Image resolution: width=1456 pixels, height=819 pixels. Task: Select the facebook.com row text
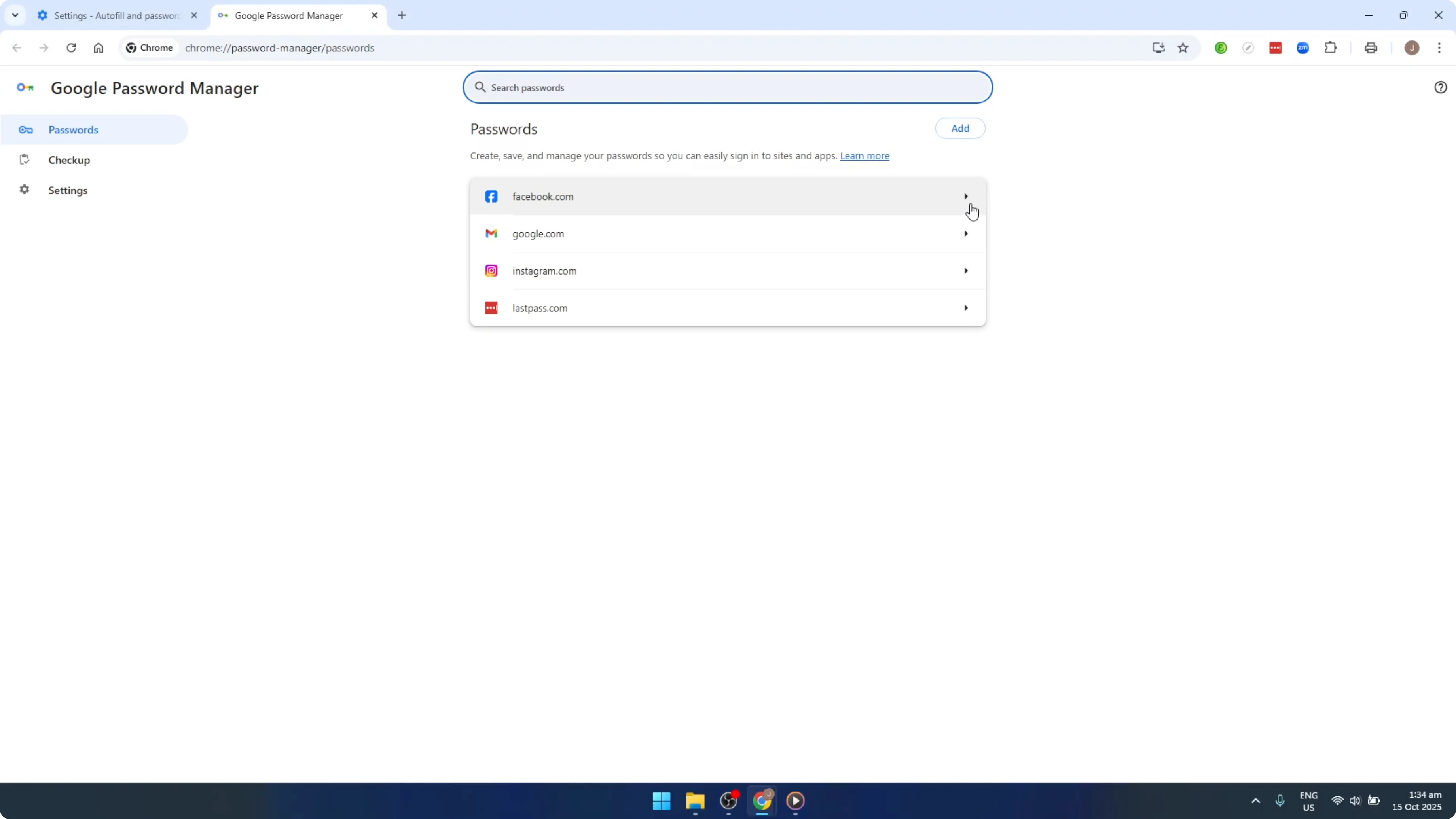(542, 197)
